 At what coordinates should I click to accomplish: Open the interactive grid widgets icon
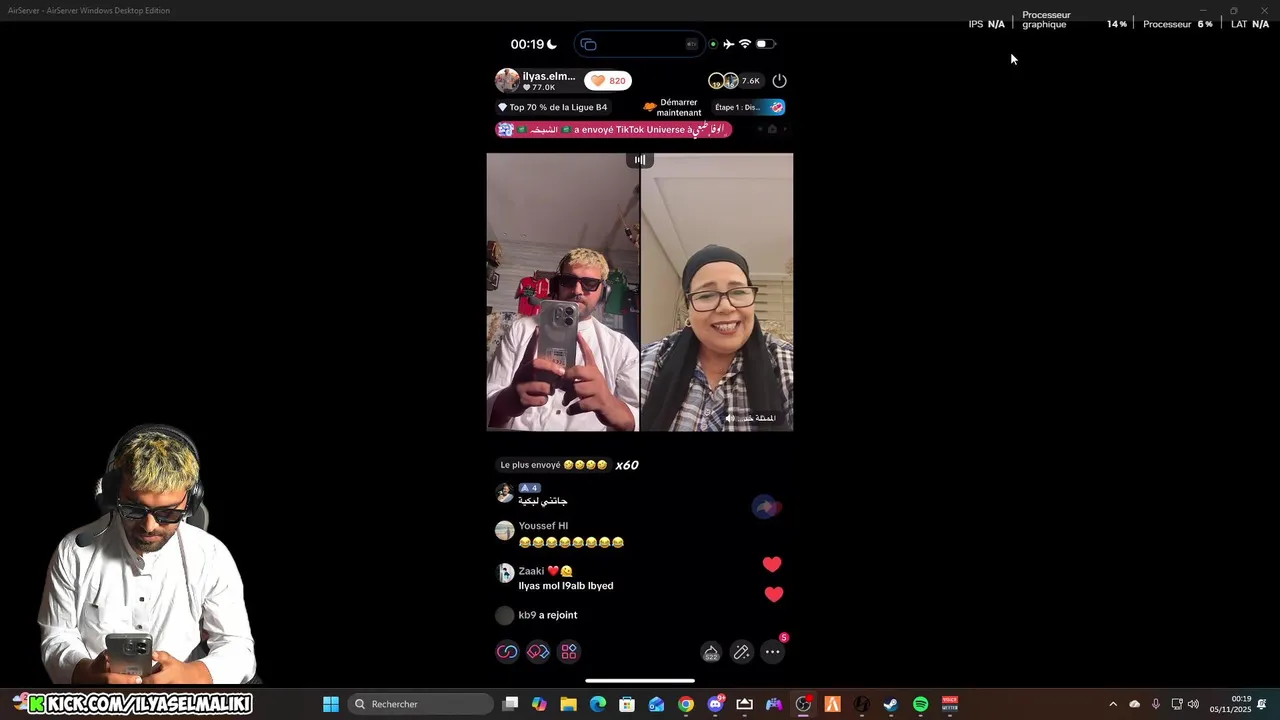(569, 652)
